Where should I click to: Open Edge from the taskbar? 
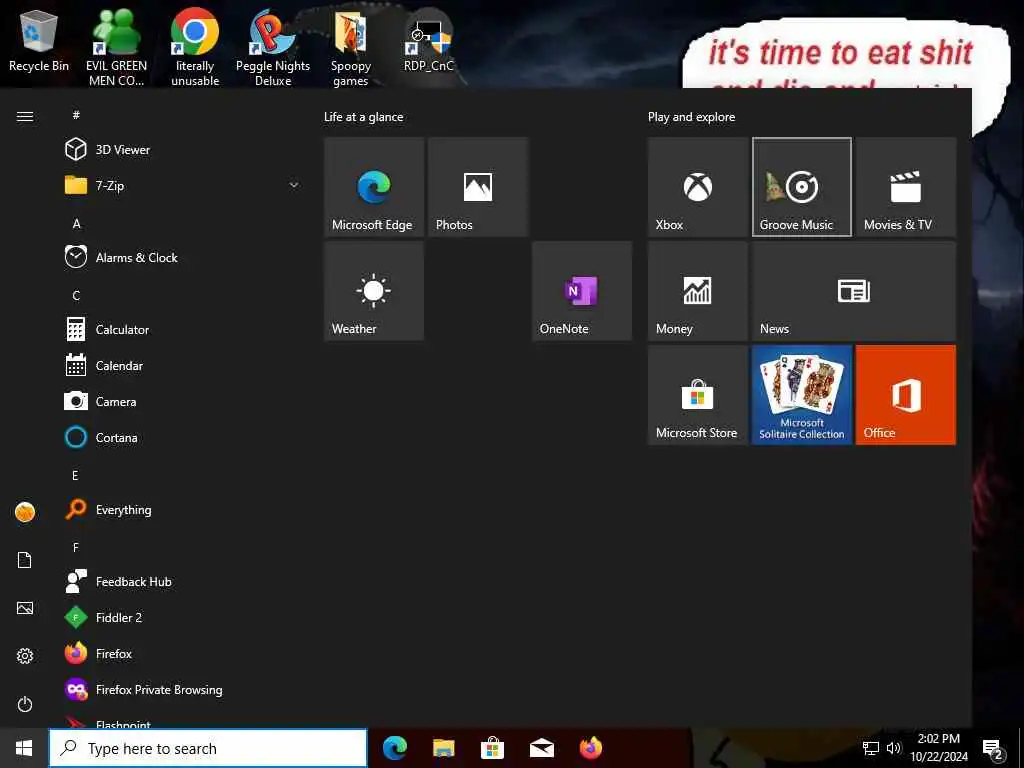click(x=394, y=748)
